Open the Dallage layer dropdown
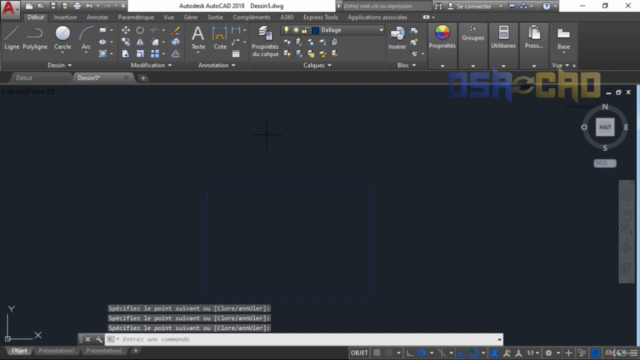Viewport: 640px width, 360px height. click(381, 30)
